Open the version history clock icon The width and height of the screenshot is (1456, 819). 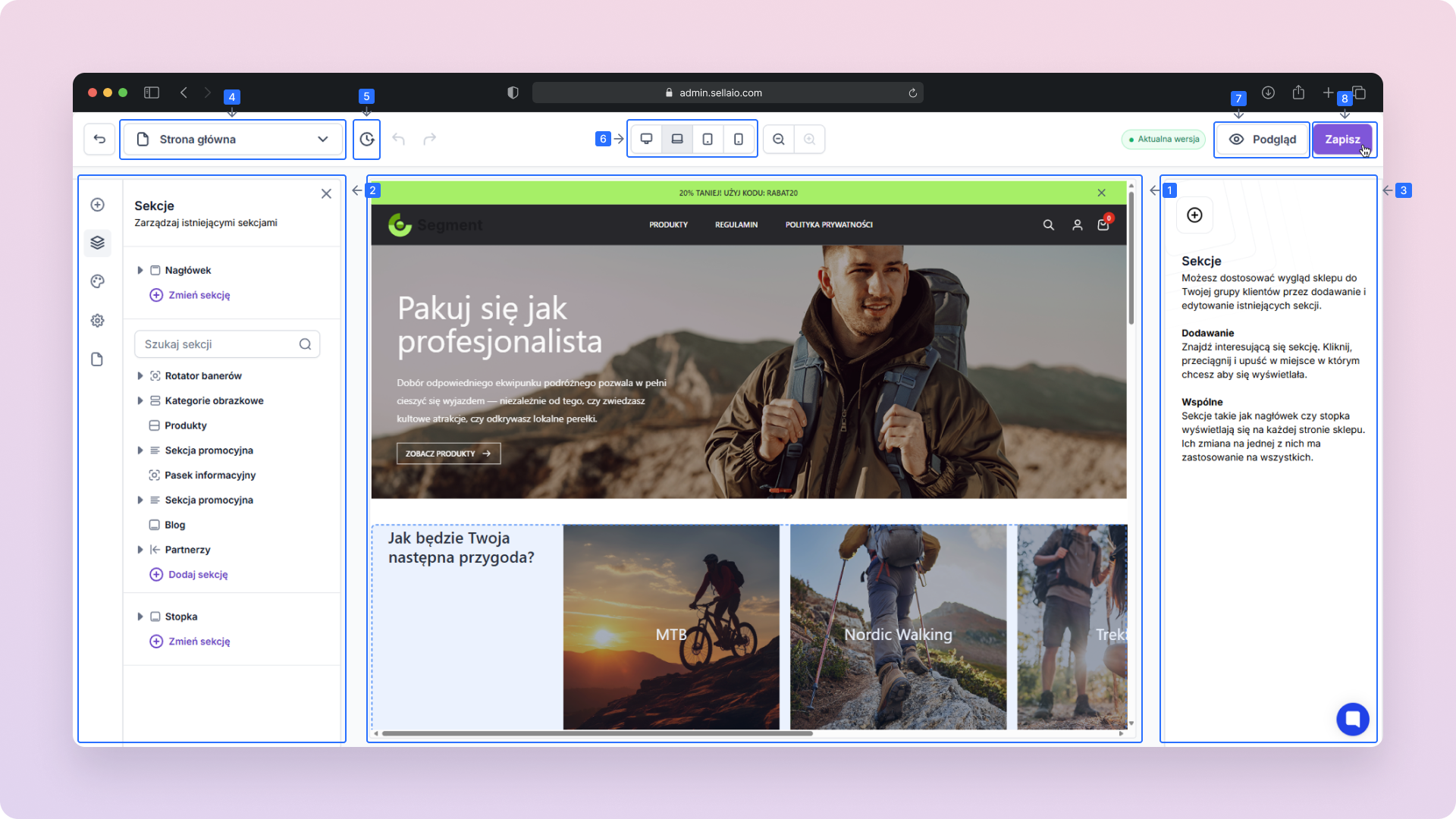pyautogui.click(x=367, y=140)
